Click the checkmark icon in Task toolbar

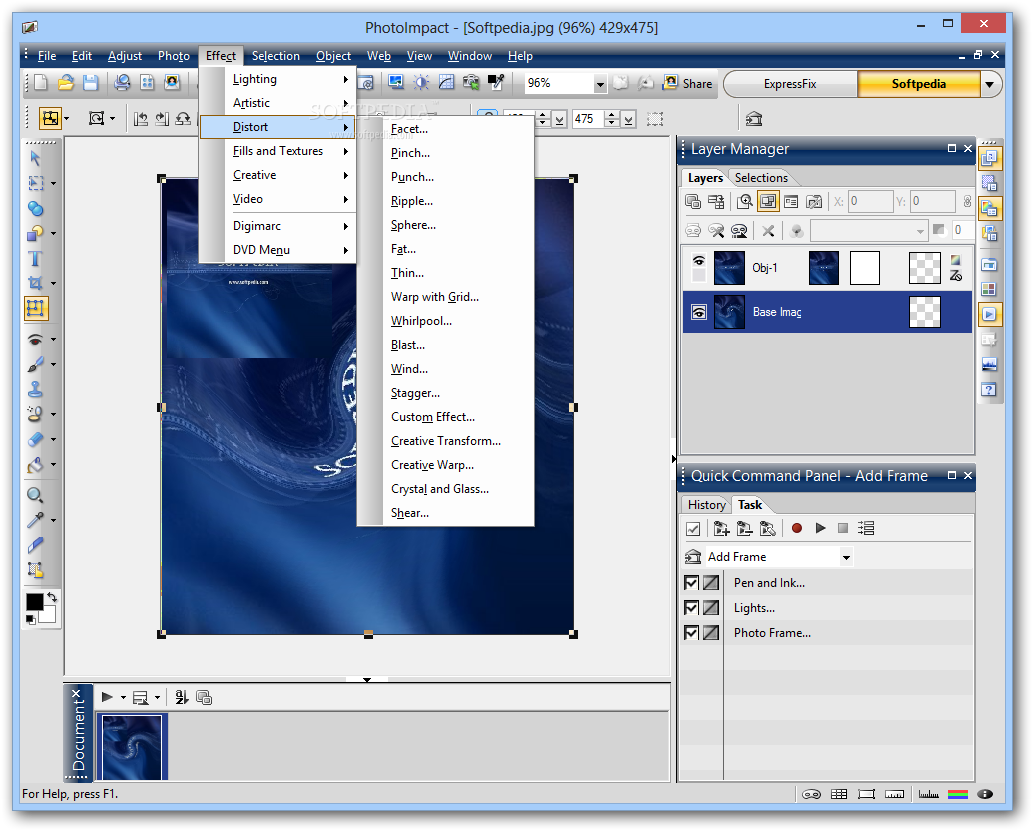click(x=693, y=528)
